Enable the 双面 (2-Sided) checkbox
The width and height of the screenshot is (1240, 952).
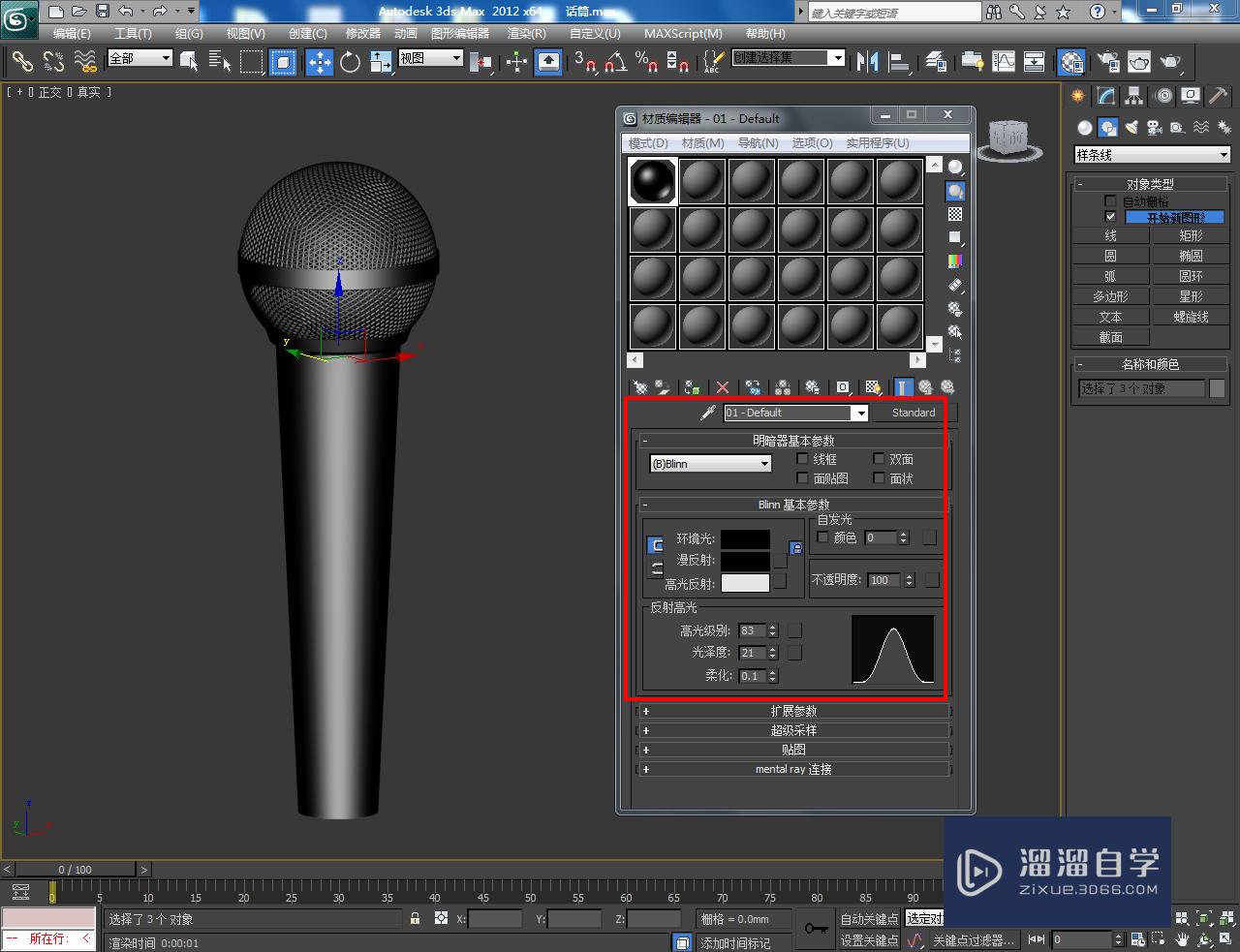pos(879,459)
